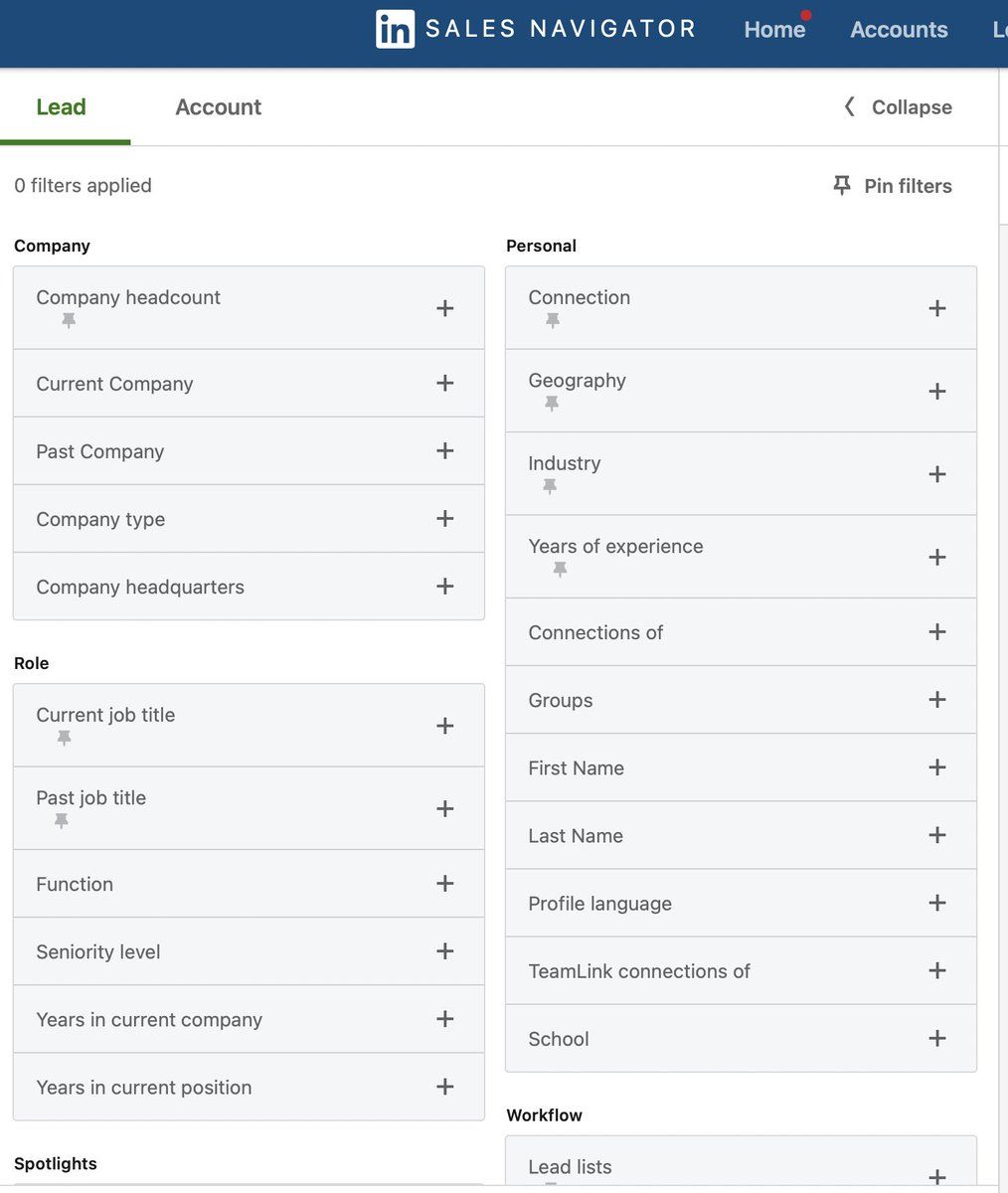Open the Company headcount filter label
Screen dimensions: 1008x1193
[x=128, y=297]
